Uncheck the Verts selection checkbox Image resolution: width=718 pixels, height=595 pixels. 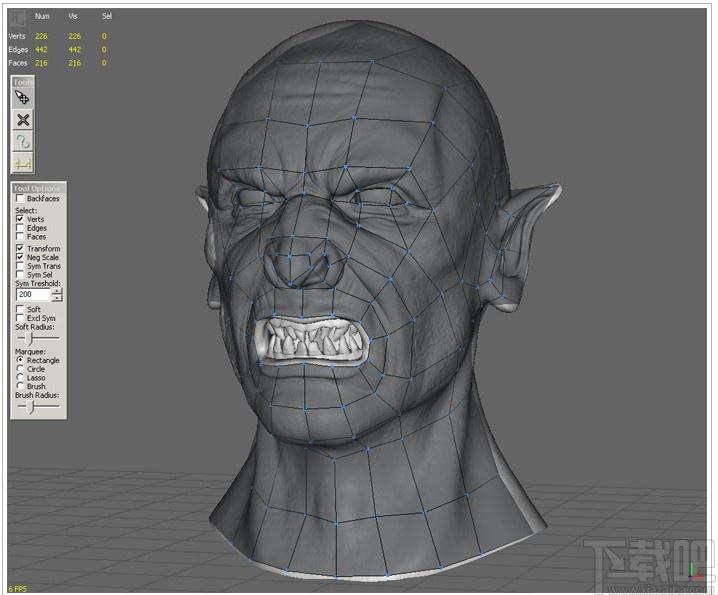coord(20,219)
